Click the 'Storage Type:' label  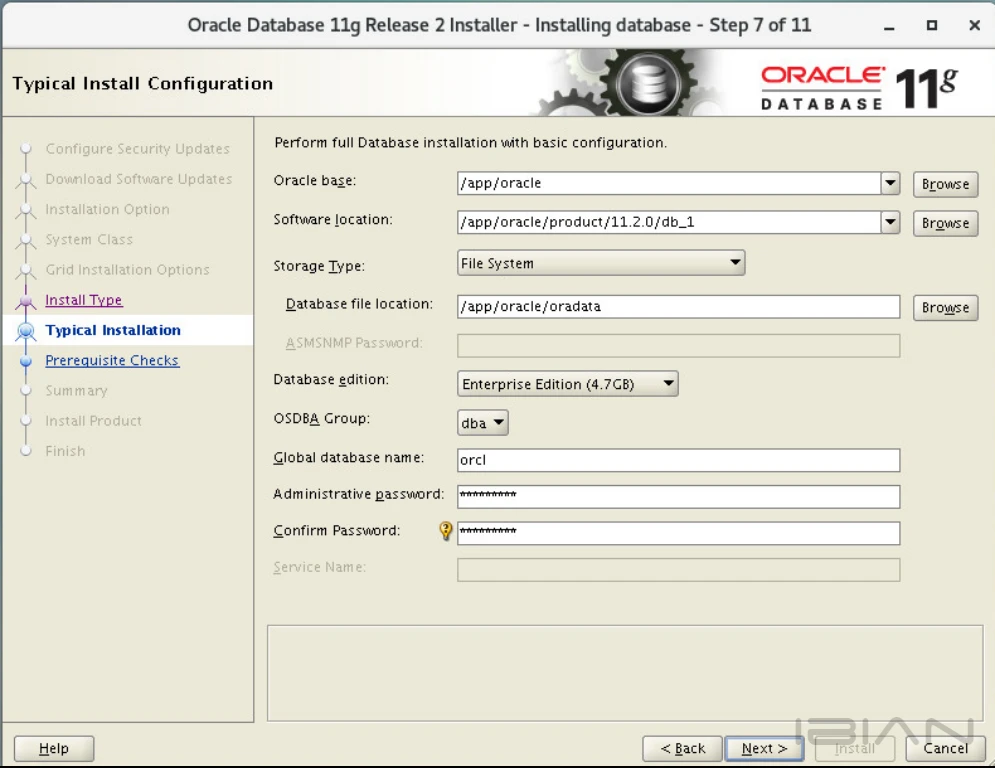(x=319, y=266)
